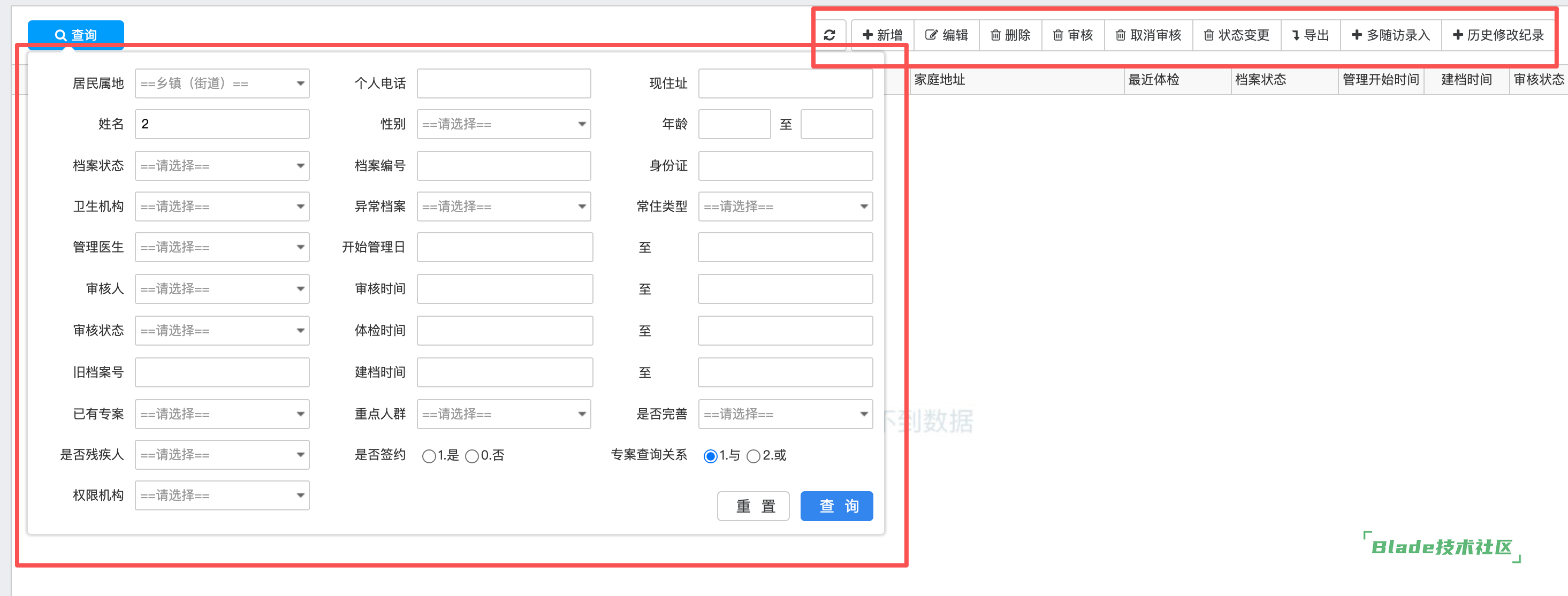Click the 编辑 edit toolbar button
This screenshot has height=596, width=1568.
click(x=946, y=35)
